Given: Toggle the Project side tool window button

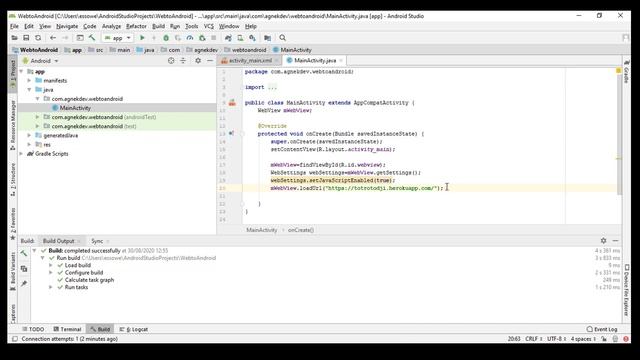Looking at the screenshot, I should (x=13, y=74).
